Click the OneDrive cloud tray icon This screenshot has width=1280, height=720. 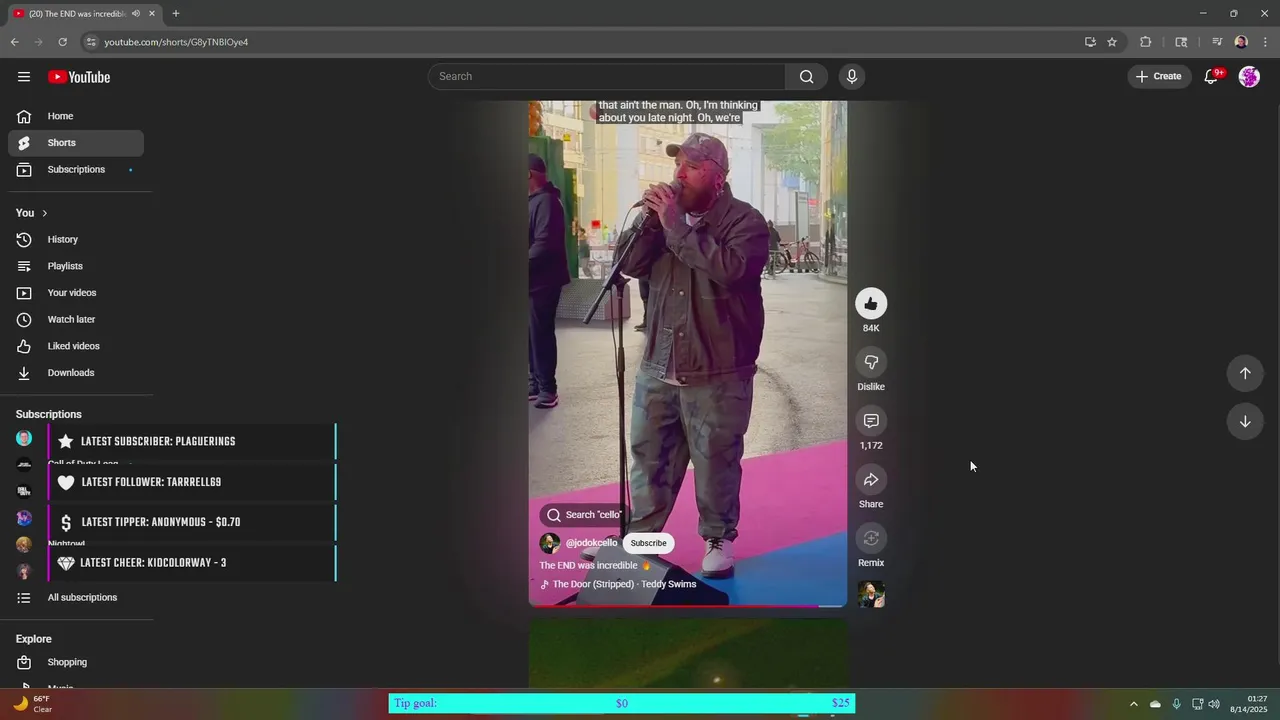point(1155,704)
